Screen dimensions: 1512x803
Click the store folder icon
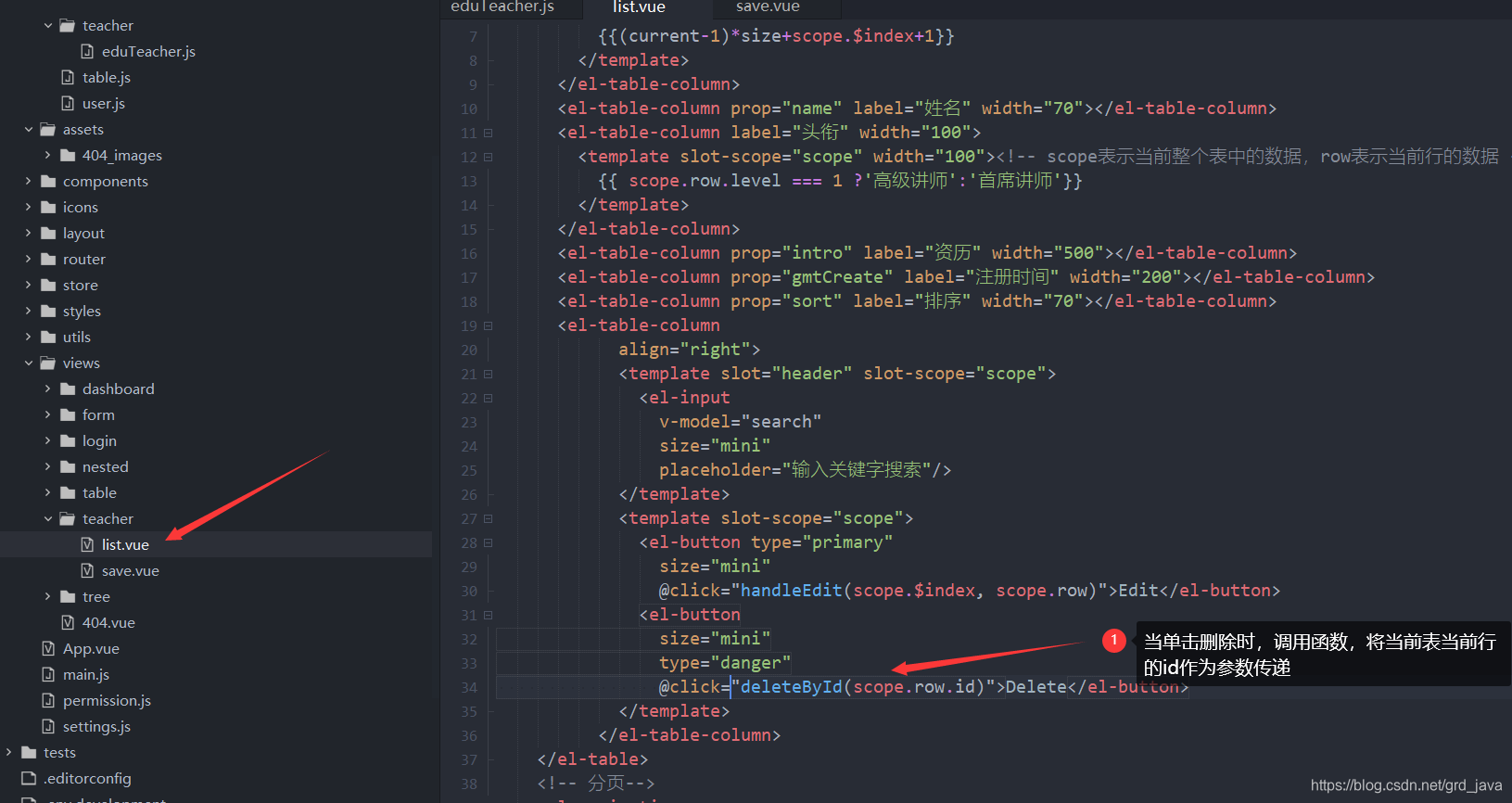click(x=48, y=286)
